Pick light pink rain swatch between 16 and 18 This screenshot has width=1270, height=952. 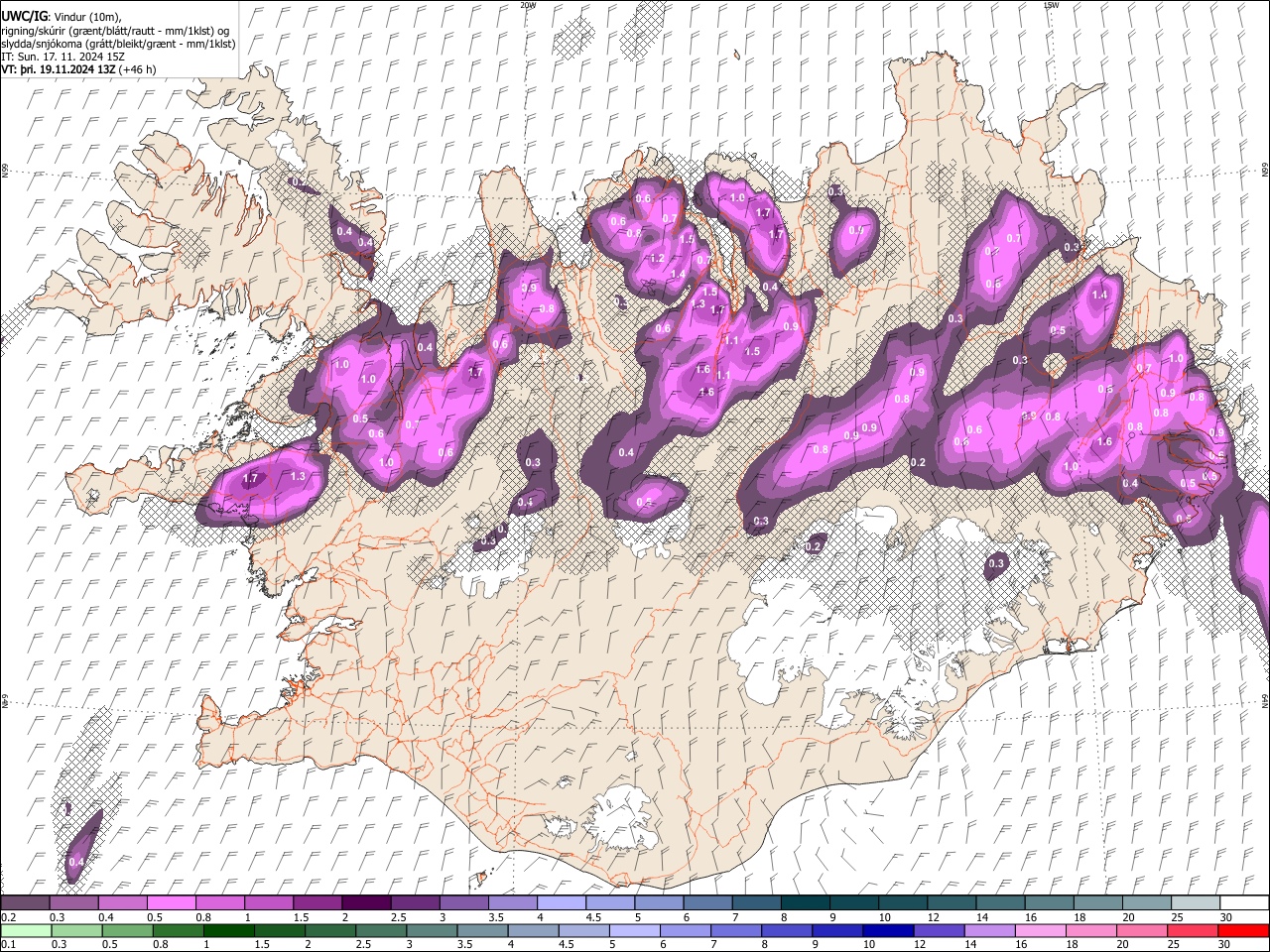click(x=1042, y=931)
